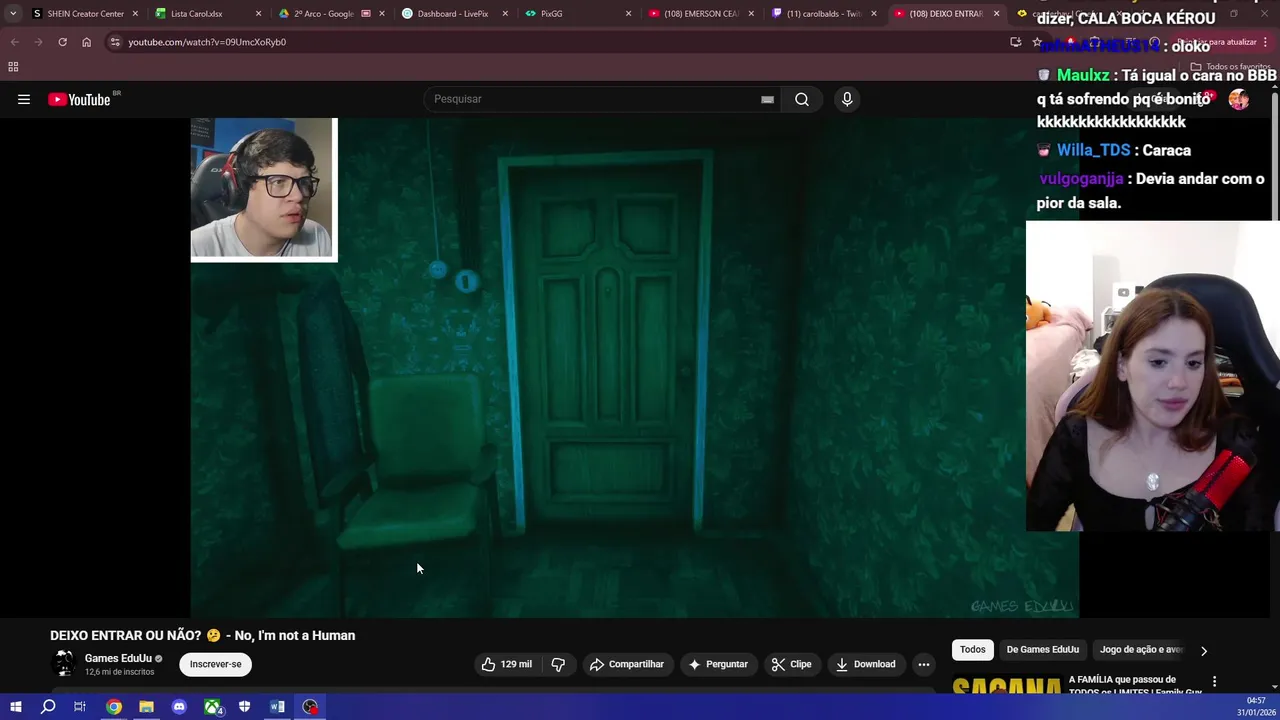Viewport: 1280px width, 720px height.
Task: Open the bookmarks bar apps grid
Action: point(13,67)
